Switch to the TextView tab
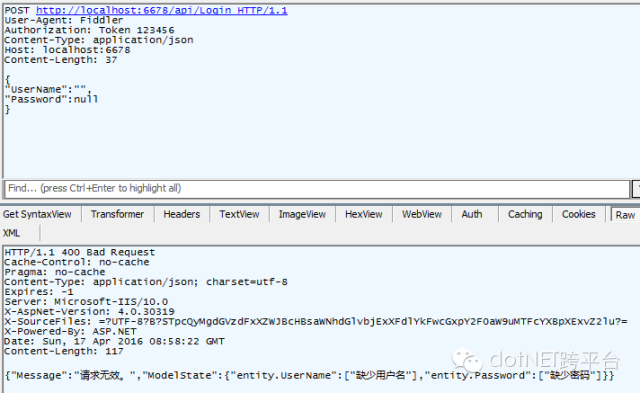640x393 pixels. click(x=239, y=214)
